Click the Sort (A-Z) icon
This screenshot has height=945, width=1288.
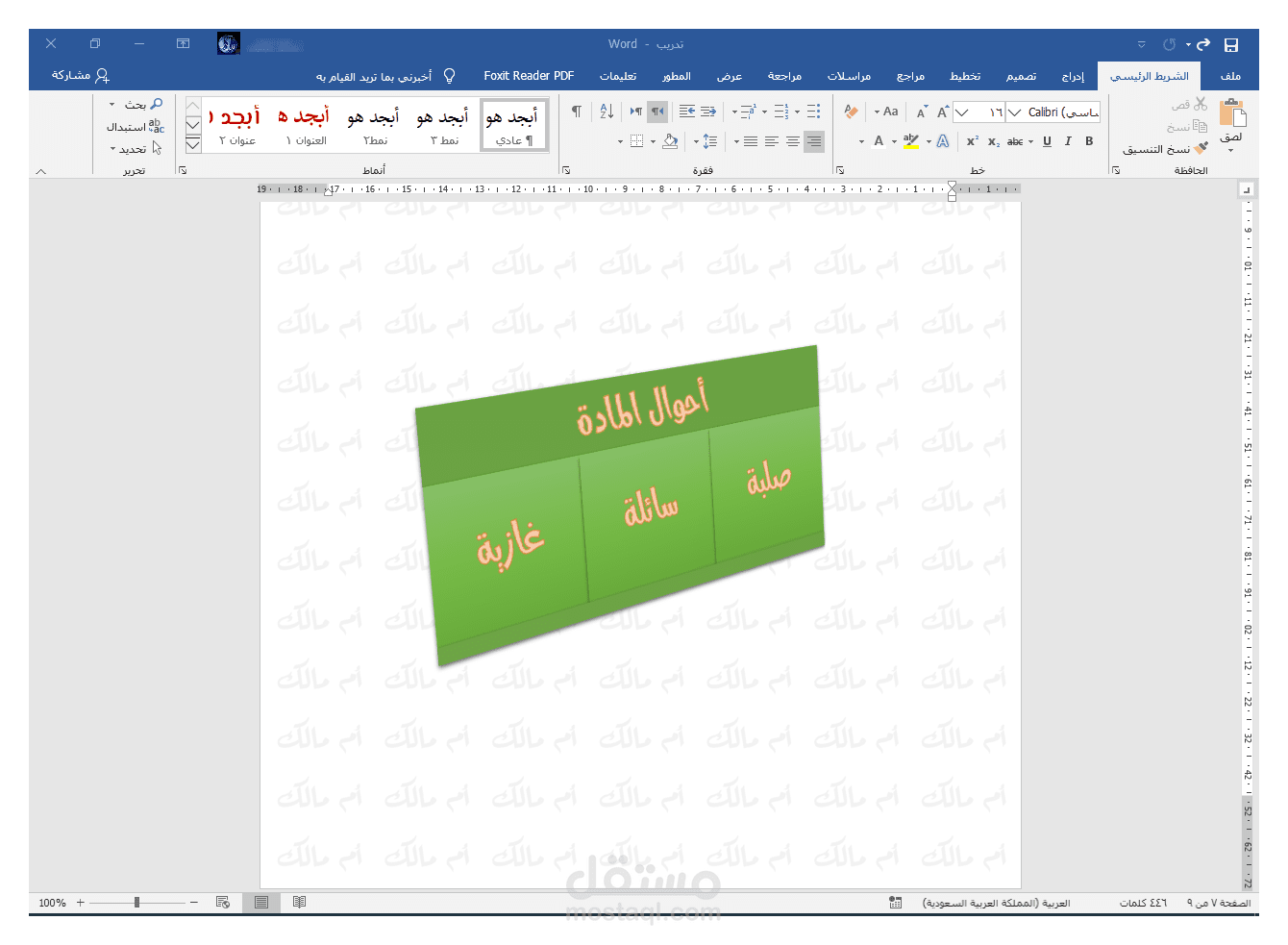coord(607,112)
